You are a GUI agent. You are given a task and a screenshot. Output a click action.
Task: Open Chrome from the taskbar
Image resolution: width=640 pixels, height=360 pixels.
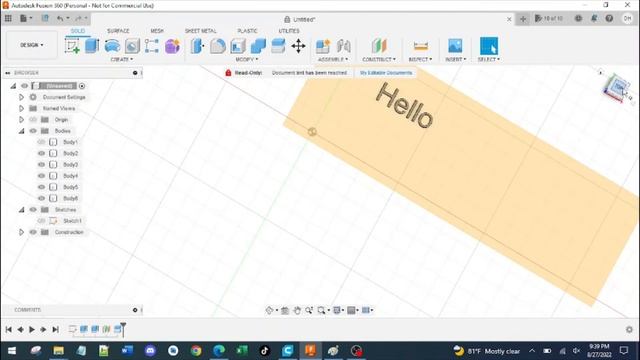196,351
